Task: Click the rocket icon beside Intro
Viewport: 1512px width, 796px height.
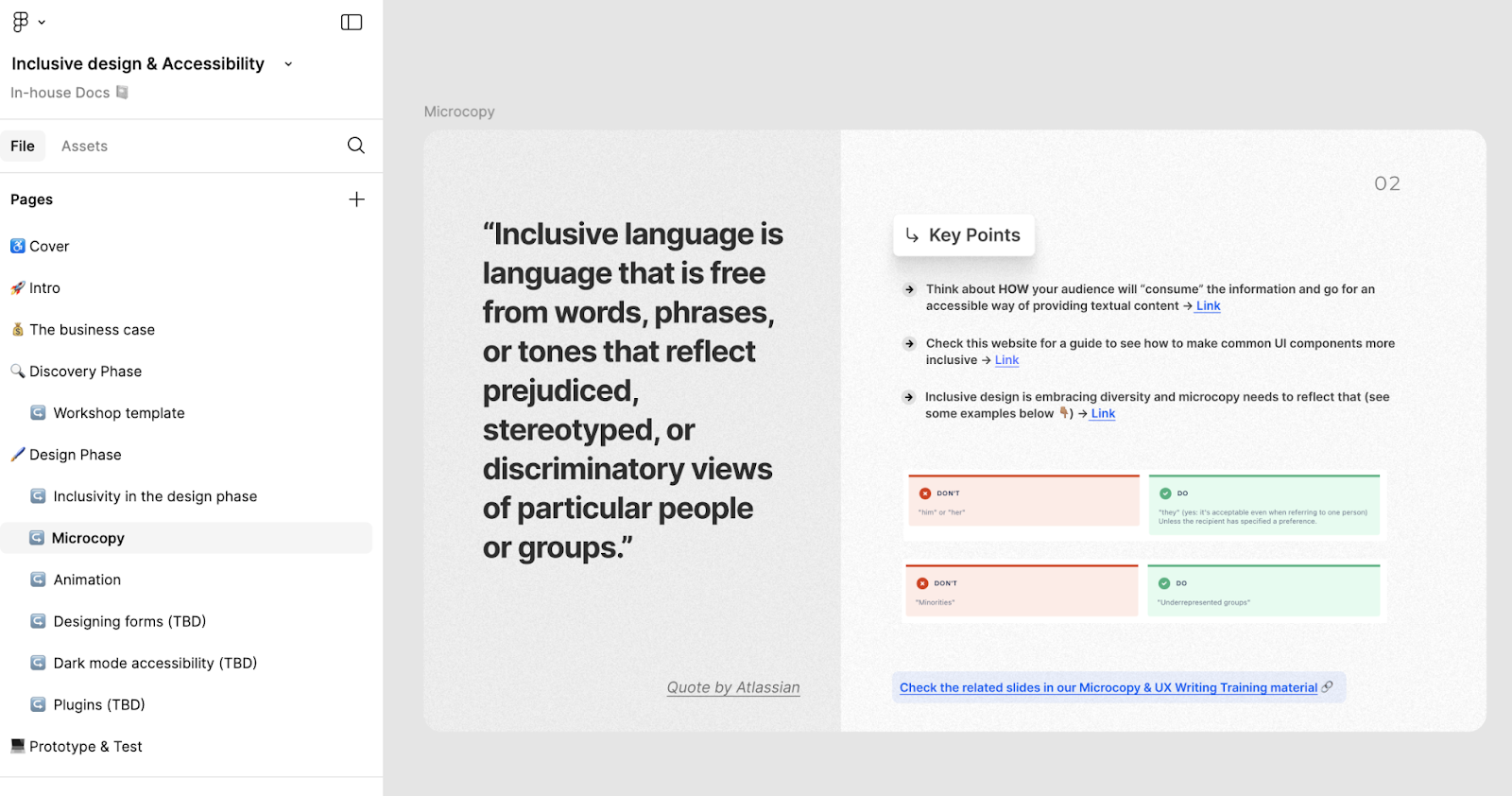Action: tap(17, 287)
